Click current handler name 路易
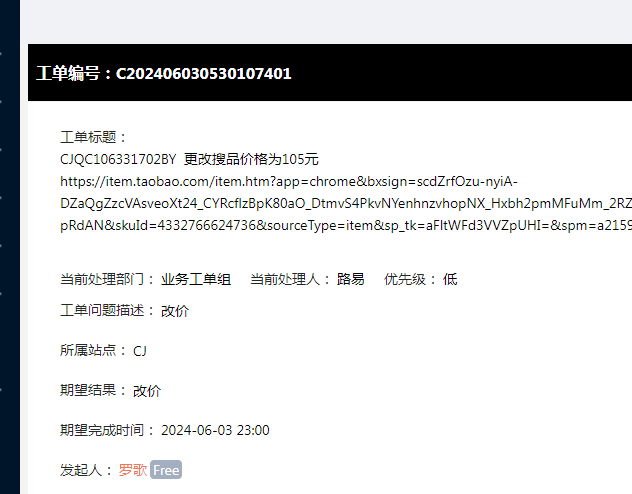The image size is (632, 494). click(x=351, y=279)
